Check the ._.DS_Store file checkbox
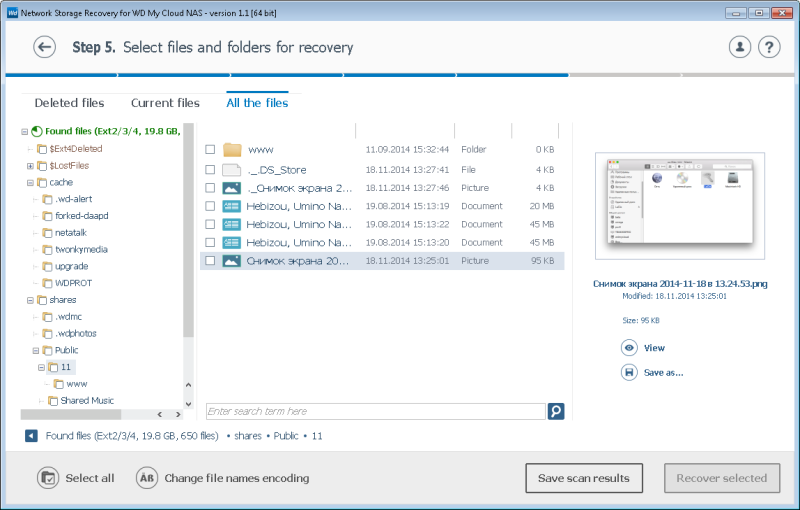This screenshot has height=510, width=800. tap(210, 169)
